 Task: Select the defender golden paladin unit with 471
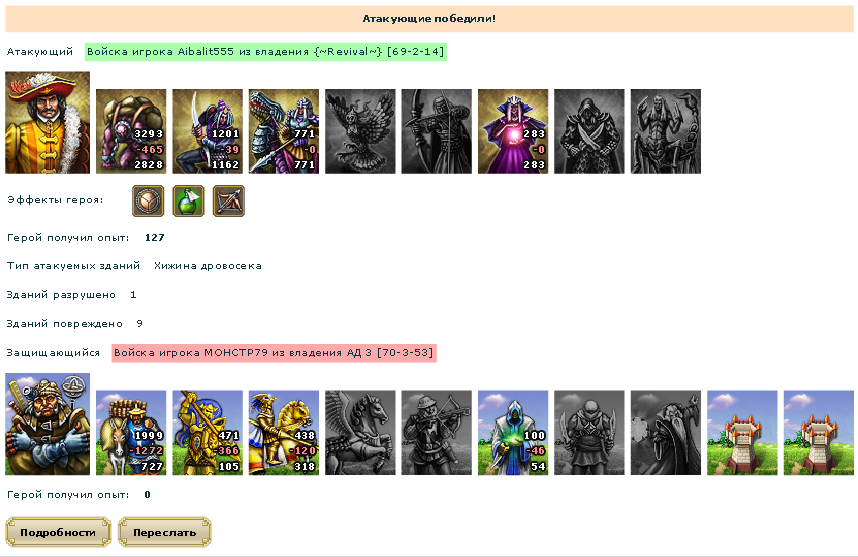tap(207, 432)
